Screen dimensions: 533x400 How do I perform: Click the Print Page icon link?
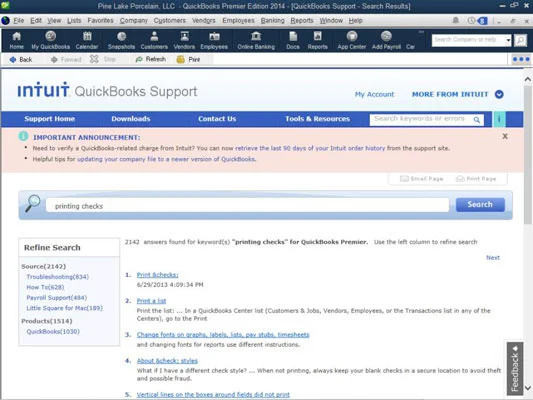click(x=476, y=179)
